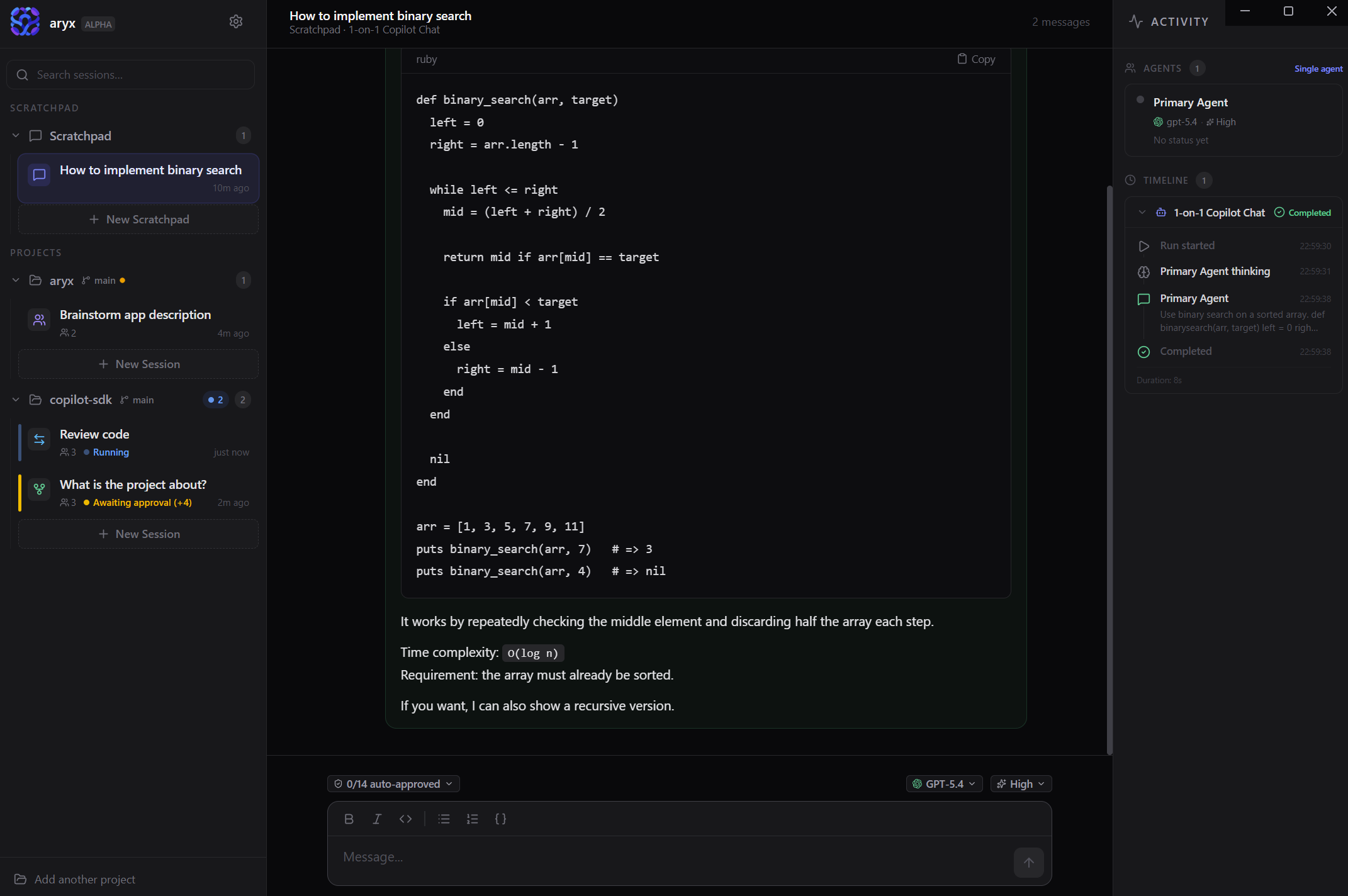Image resolution: width=1348 pixels, height=896 pixels.
Task: Open settings with the gear icon
Action: [x=236, y=22]
